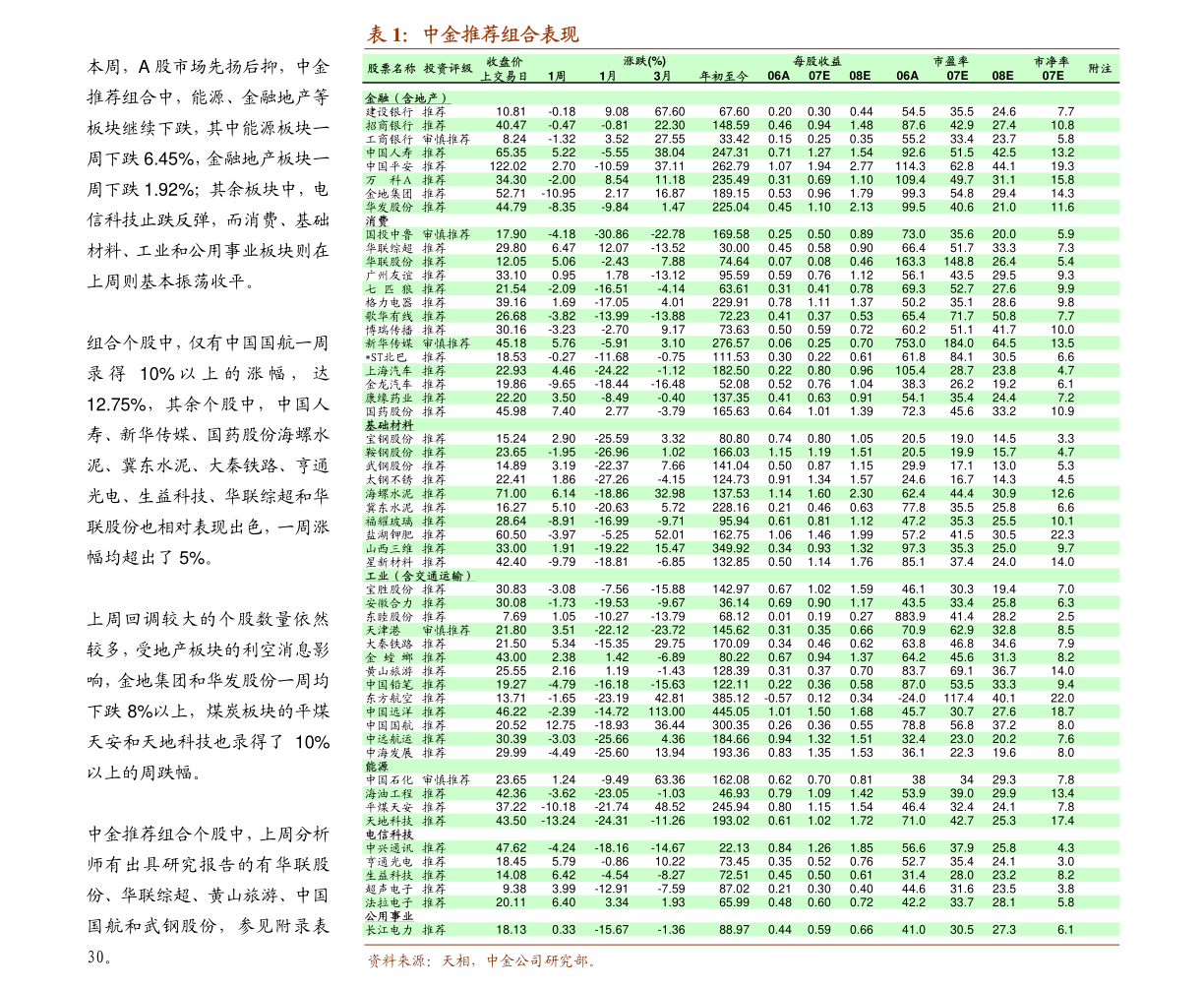Click 中国远洋 3-month change 113.00

point(666,711)
